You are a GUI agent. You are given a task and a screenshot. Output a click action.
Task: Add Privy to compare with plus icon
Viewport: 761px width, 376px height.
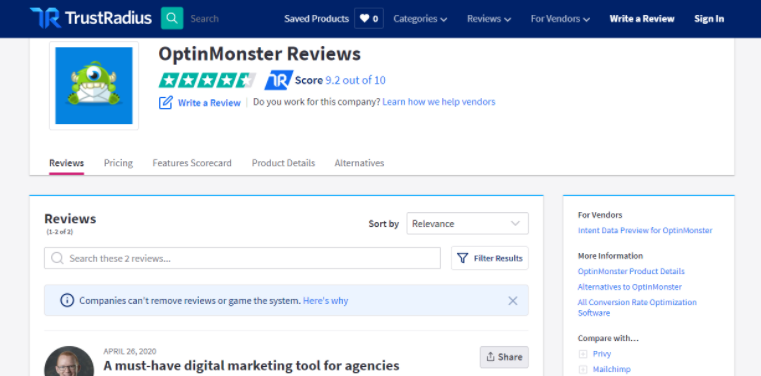(583, 354)
